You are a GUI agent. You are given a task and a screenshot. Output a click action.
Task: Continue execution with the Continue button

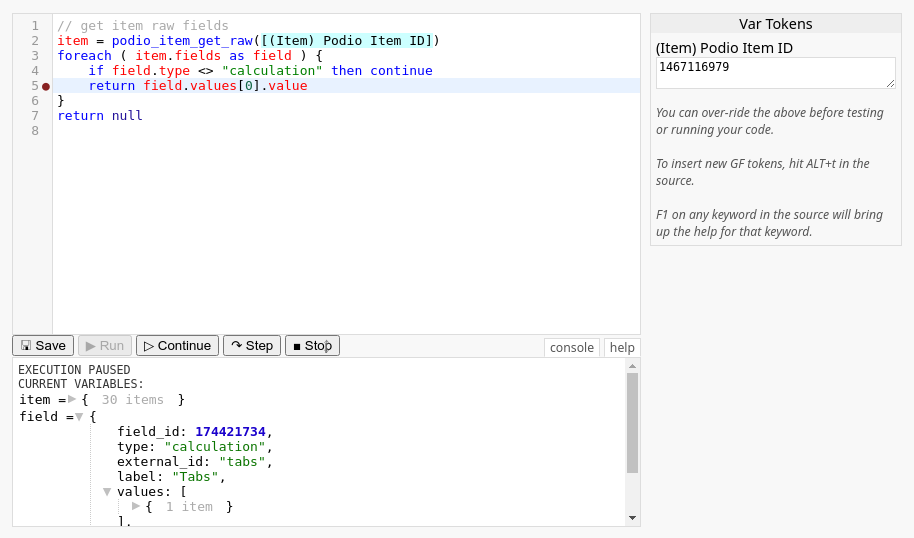(x=177, y=346)
